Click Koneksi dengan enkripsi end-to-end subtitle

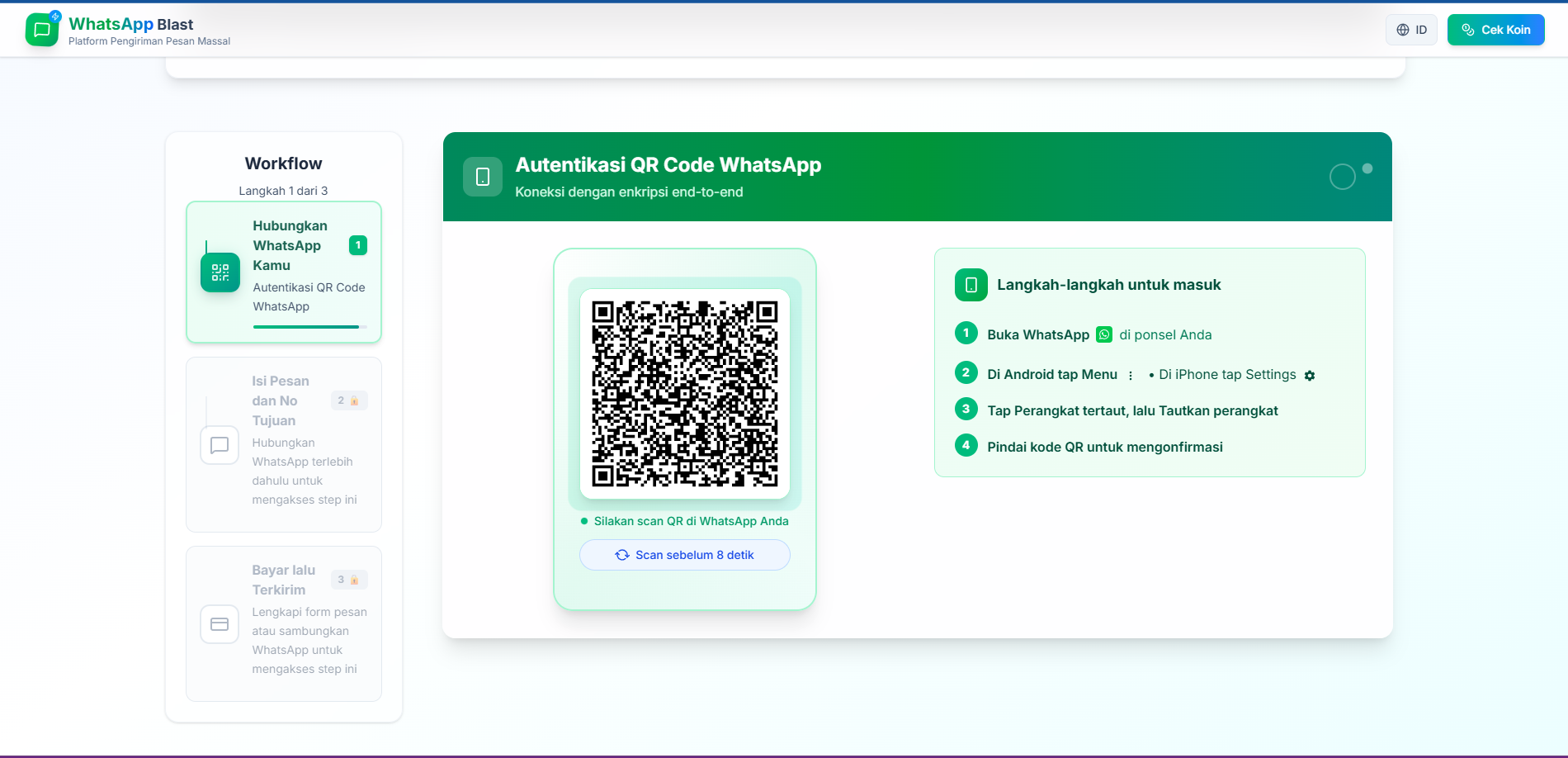pyautogui.click(x=630, y=192)
